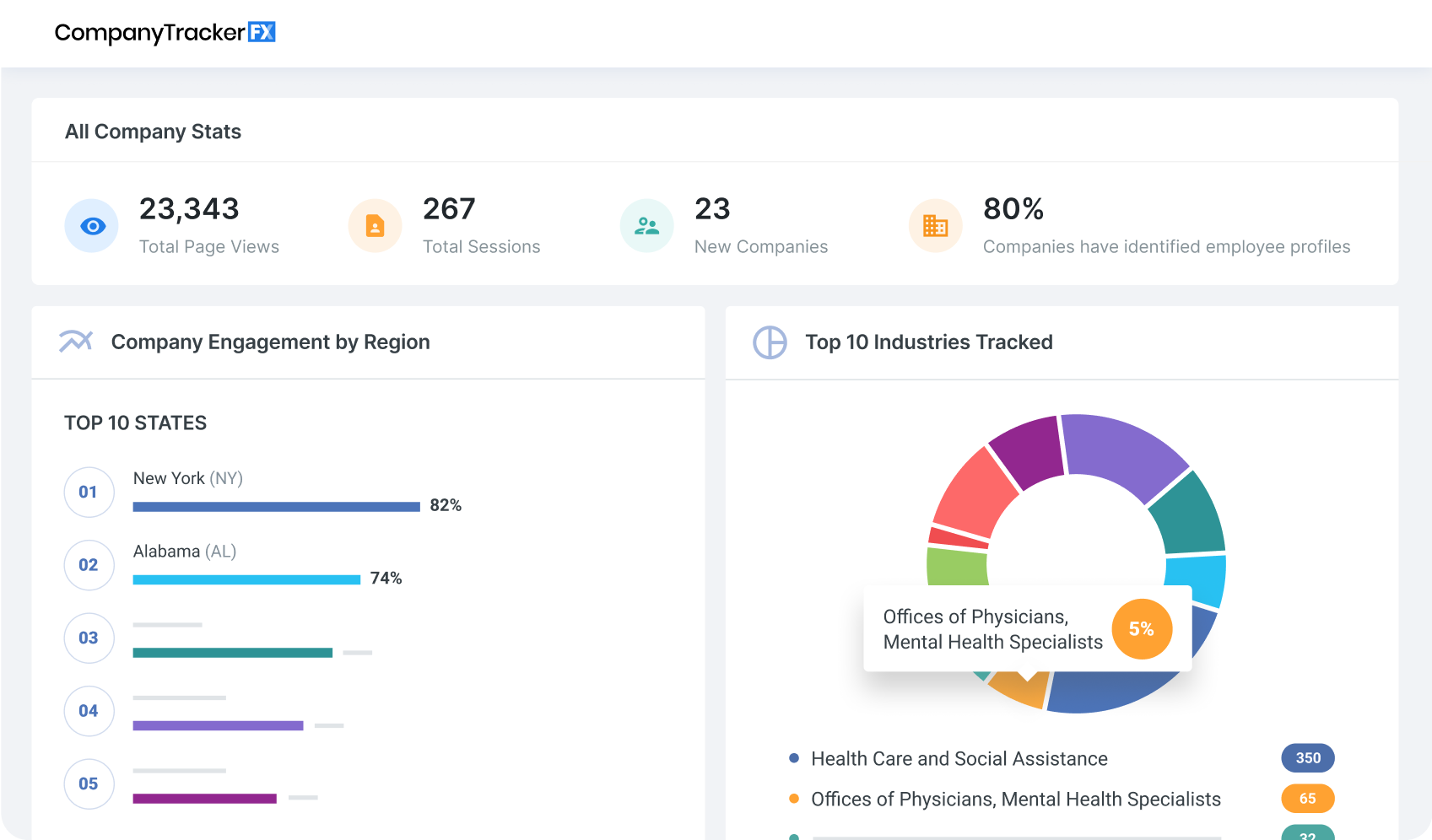Click the eye icon beside Total Page Views
This screenshot has width=1432, height=840.
91,225
